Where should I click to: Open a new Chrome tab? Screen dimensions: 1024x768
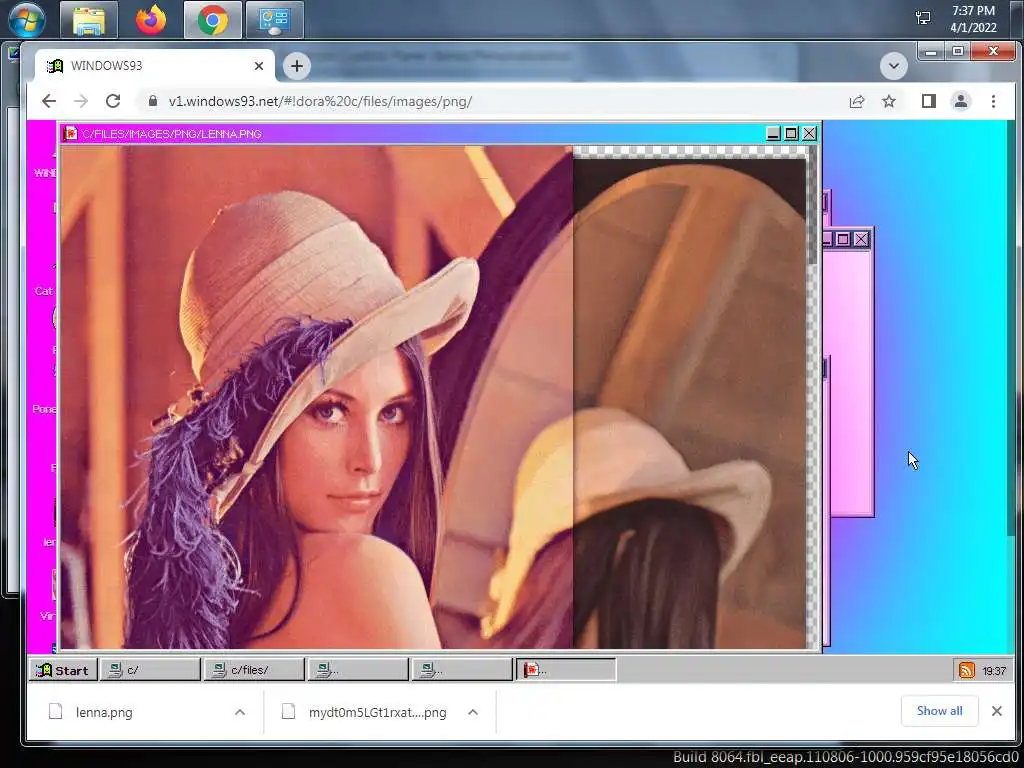pos(296,66)
